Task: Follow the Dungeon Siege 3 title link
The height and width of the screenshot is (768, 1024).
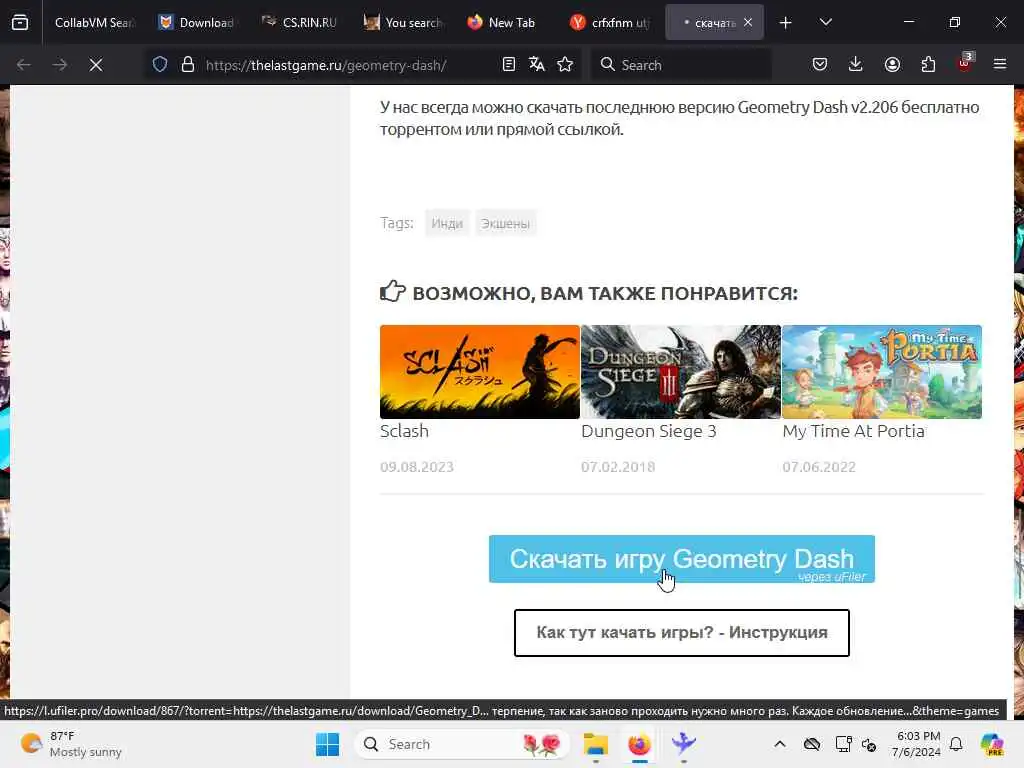Action: coord(648,431)
